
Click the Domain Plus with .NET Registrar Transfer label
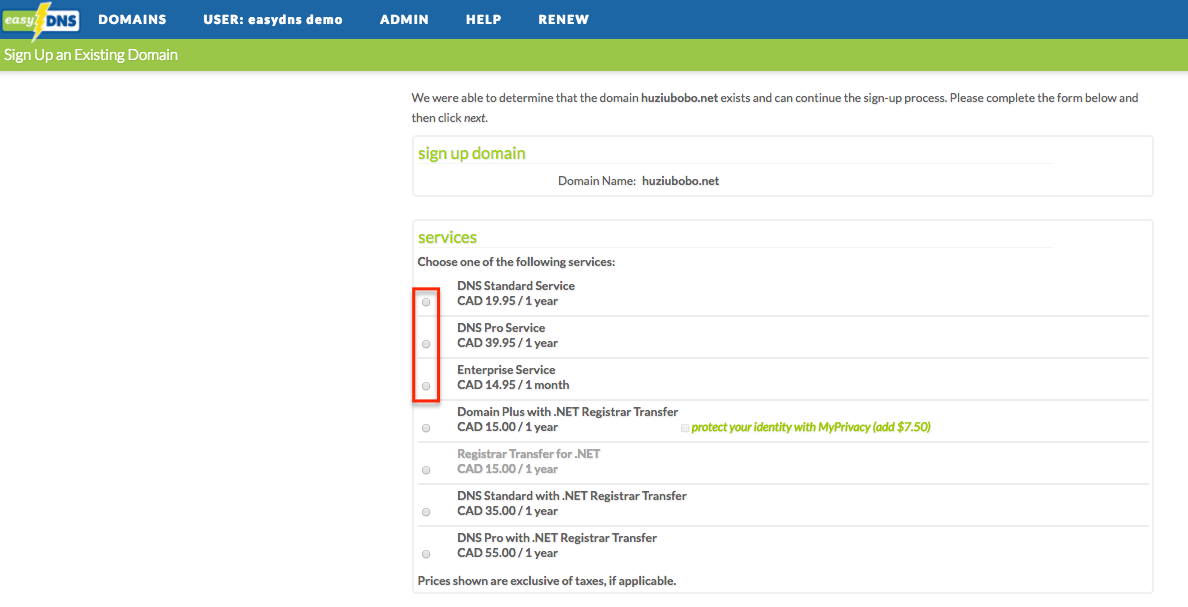[567, 411]
